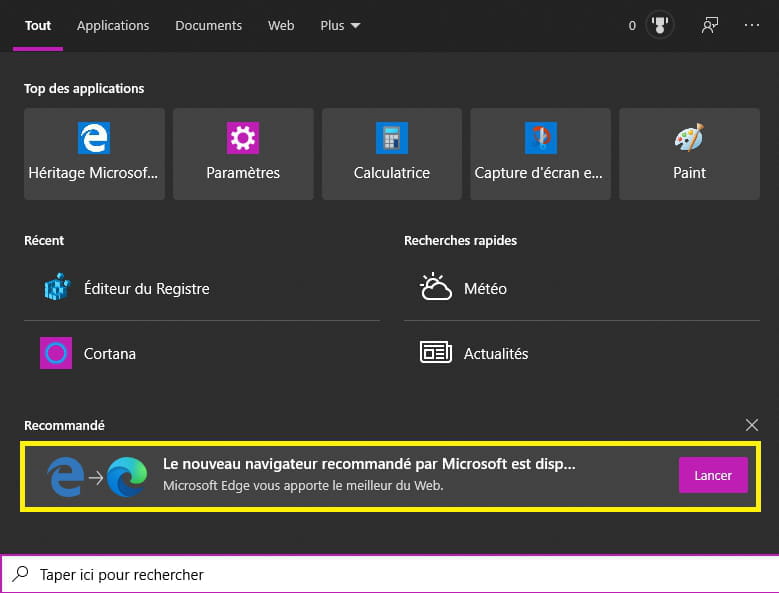Launch the Paint app tile
The width and height of the screenshot is (779, 593).
[689, 154]
